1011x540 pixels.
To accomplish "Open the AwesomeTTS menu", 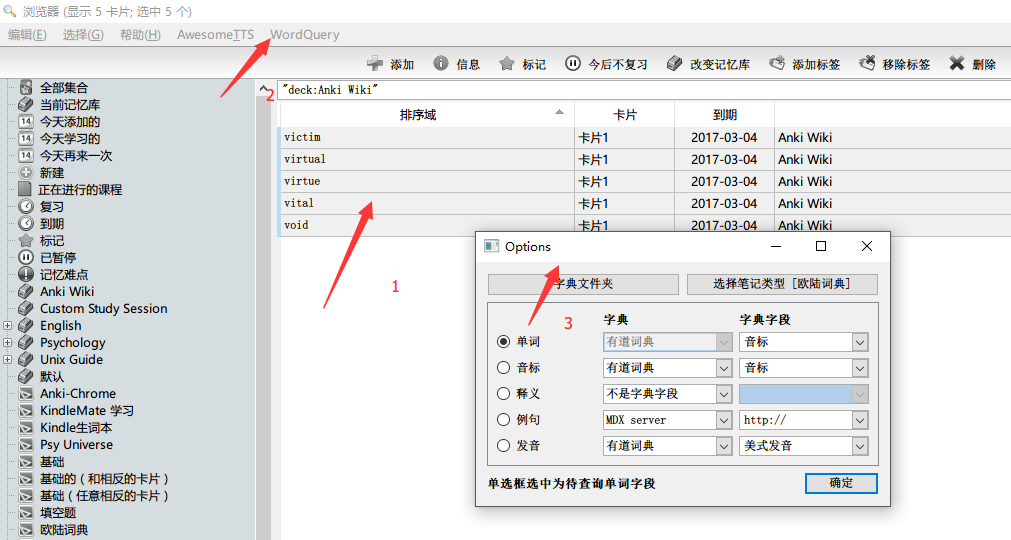I will [x=215, y=35].
